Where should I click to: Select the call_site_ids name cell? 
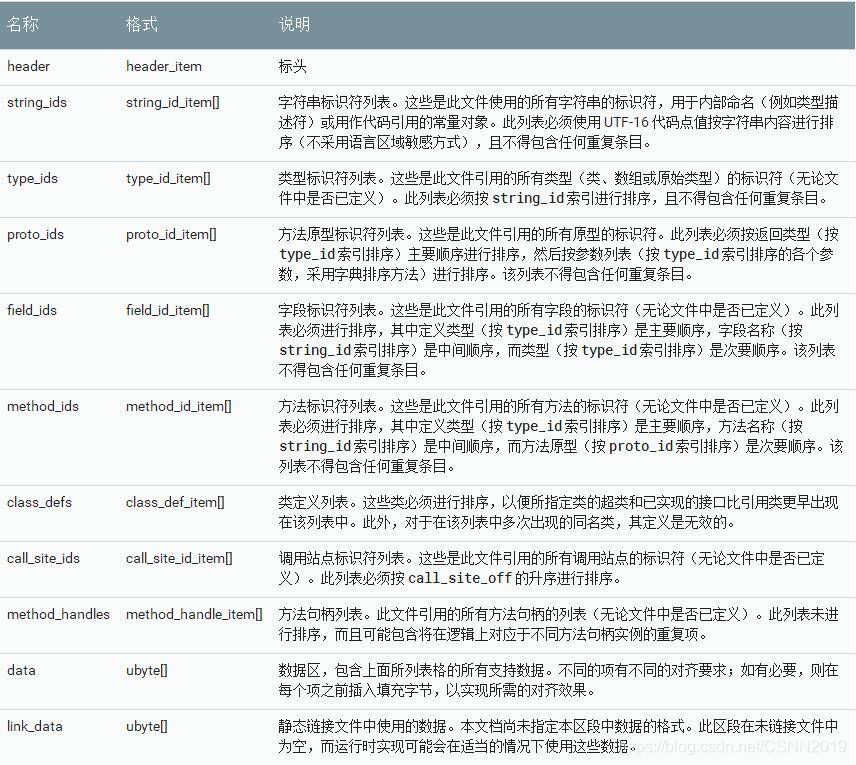click(43, 558)
